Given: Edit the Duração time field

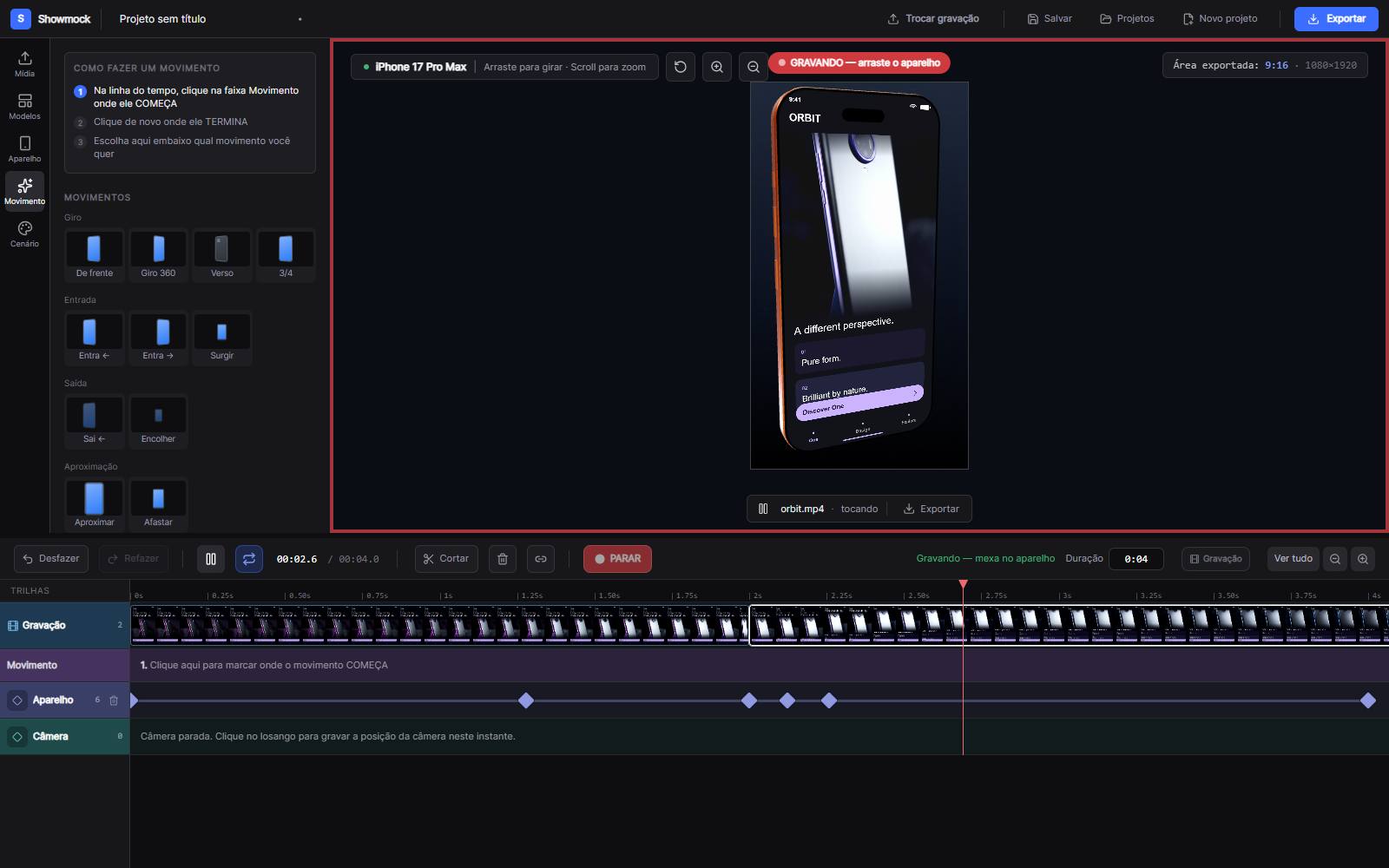Looking at the screenshot, I should click(1136, 559).
